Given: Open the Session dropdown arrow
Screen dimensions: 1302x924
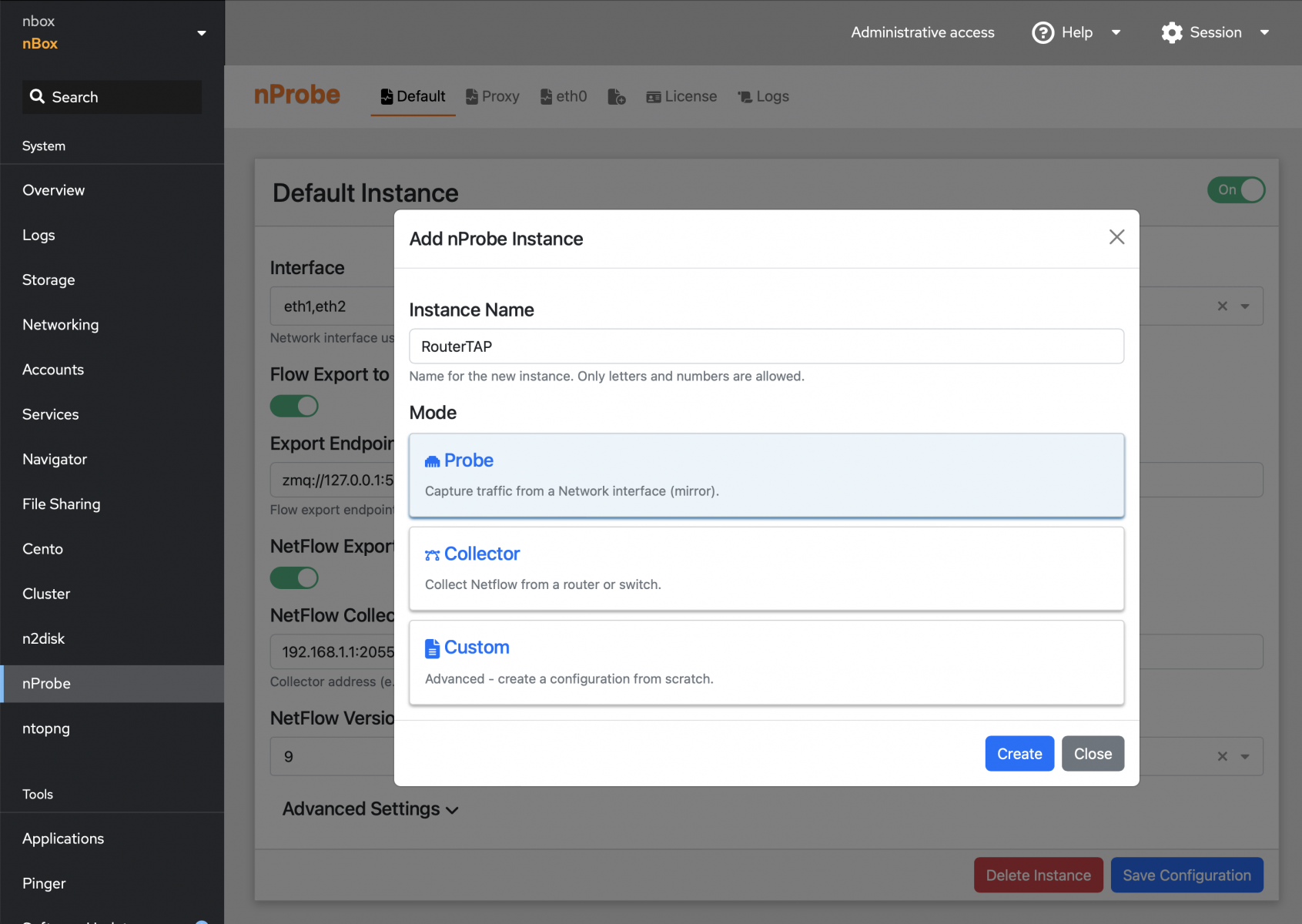Looking at the screenshot, I should click(x=1264, y=32).
